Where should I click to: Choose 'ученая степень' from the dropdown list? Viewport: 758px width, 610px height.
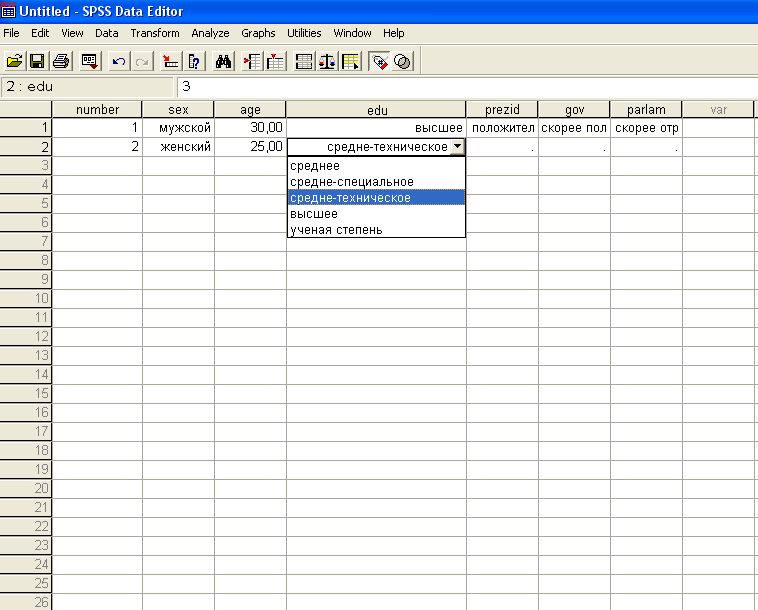pos(376,230)
